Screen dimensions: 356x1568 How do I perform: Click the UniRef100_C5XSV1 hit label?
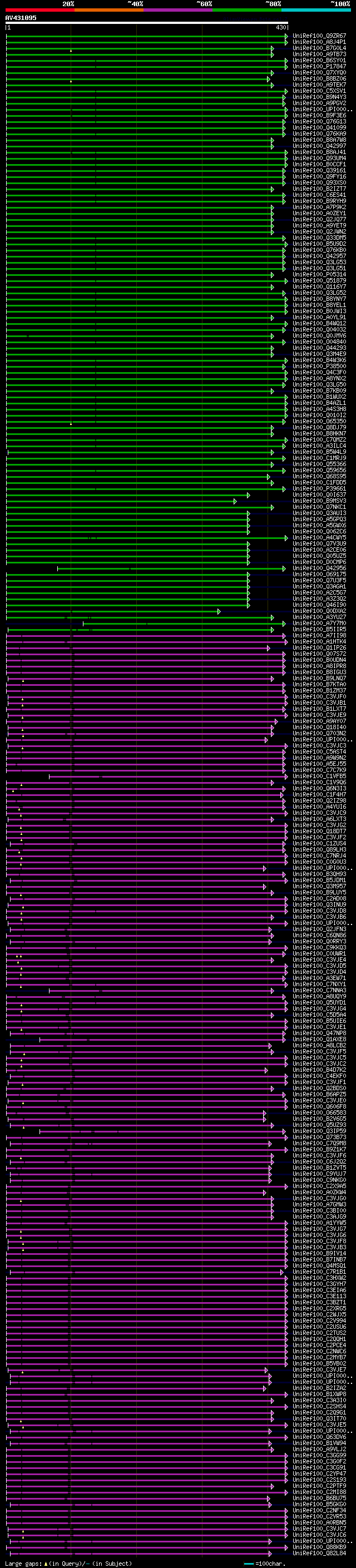[x=319, y=91]
